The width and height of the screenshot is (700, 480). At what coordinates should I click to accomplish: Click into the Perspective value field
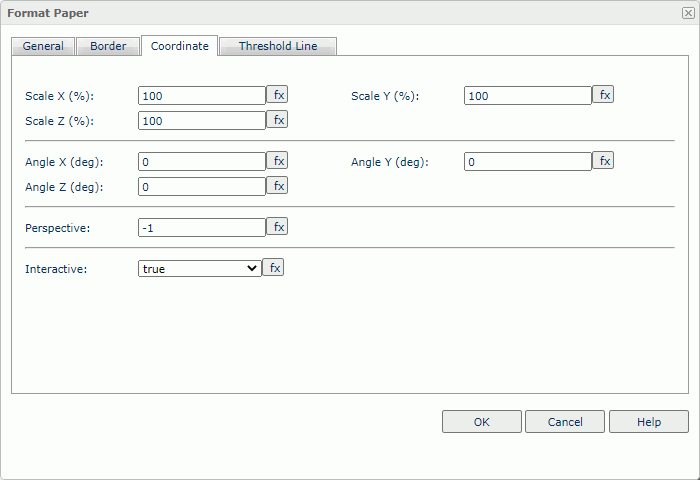click(201, 228)
